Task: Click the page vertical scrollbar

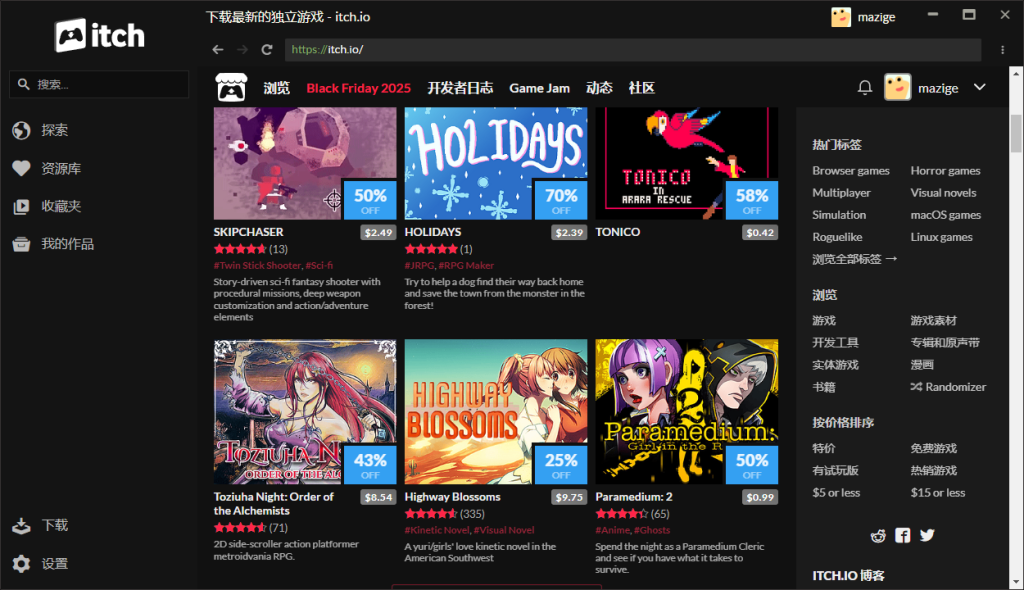Action: tap(1016, 135)
